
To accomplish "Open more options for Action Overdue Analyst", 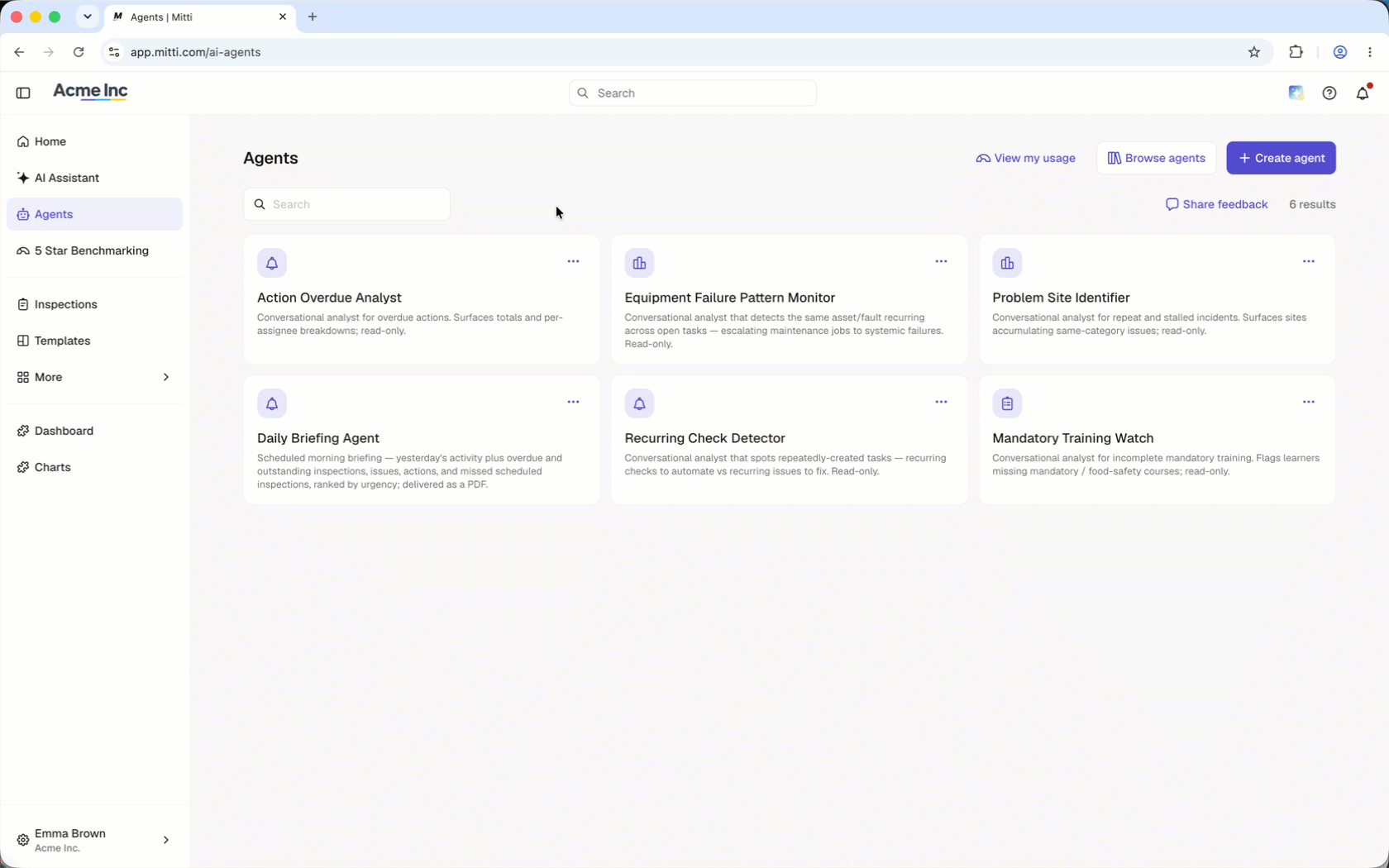I will tap(573, 261).
